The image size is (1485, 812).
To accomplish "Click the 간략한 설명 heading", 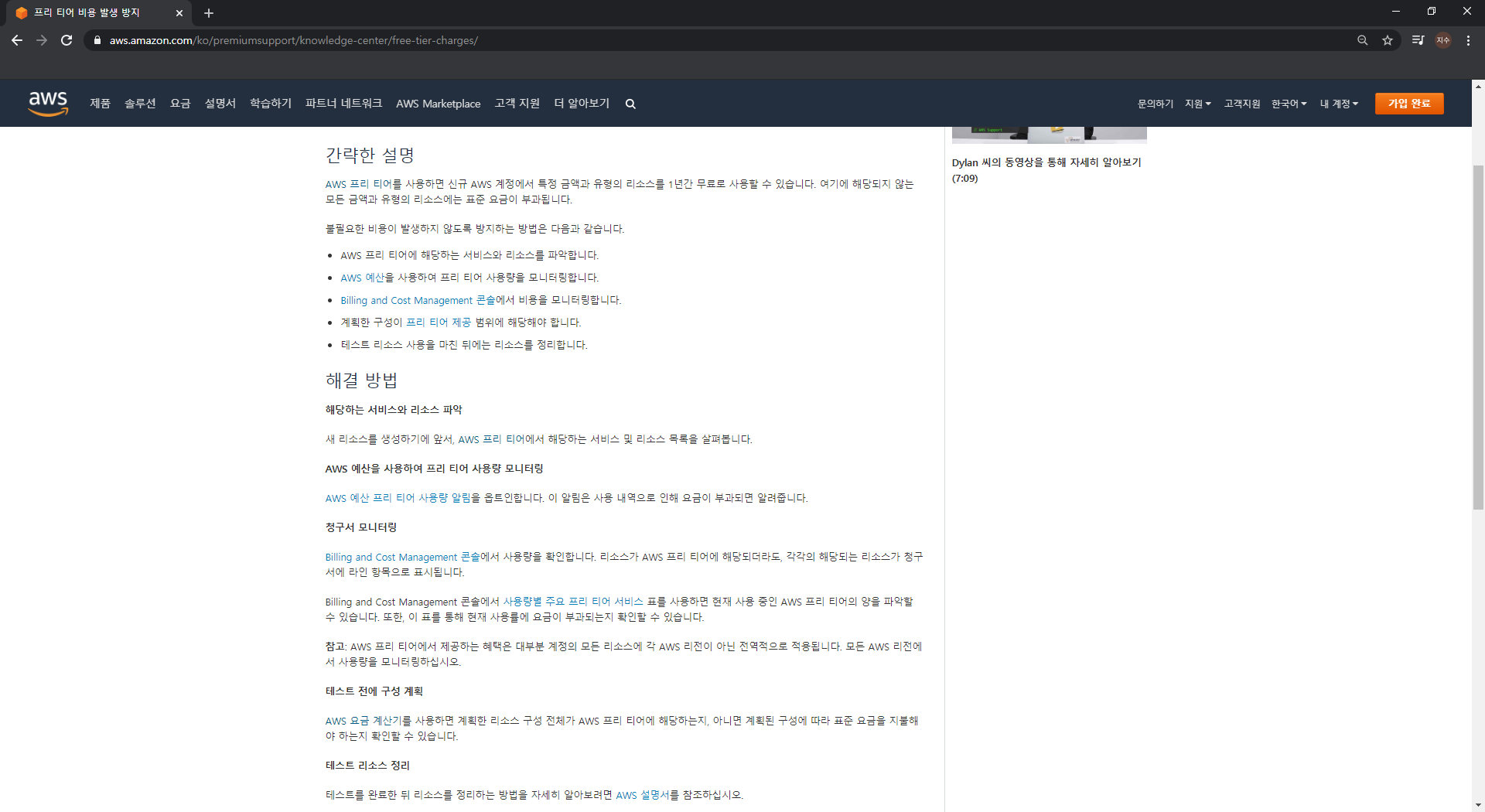I will coord(370,155).
